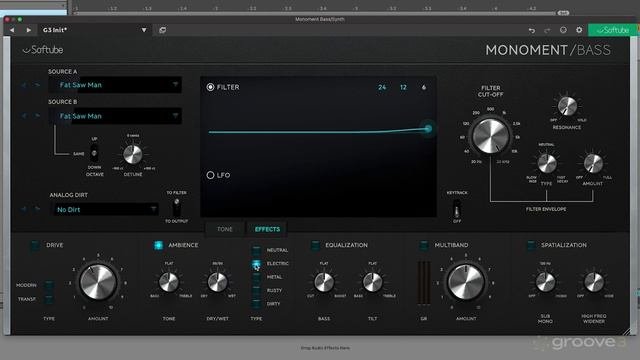Image resolution: width=640 pixels, height=360 pixels.
Task: Choose the 24 dB filter slope
Action: (x=382, y=87)
